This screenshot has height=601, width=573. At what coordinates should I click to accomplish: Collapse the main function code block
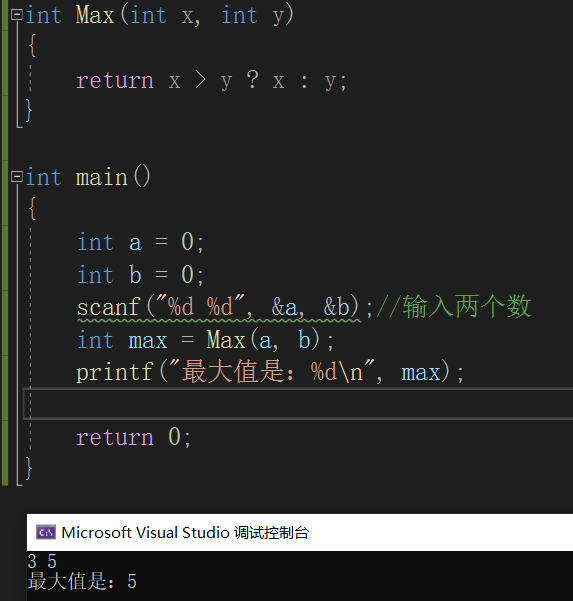coord(16,177)
